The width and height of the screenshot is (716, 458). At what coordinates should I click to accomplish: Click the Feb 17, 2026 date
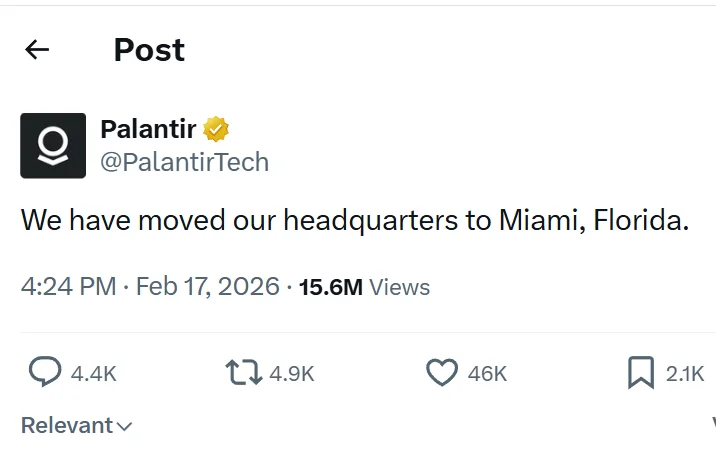coord(207,287)
